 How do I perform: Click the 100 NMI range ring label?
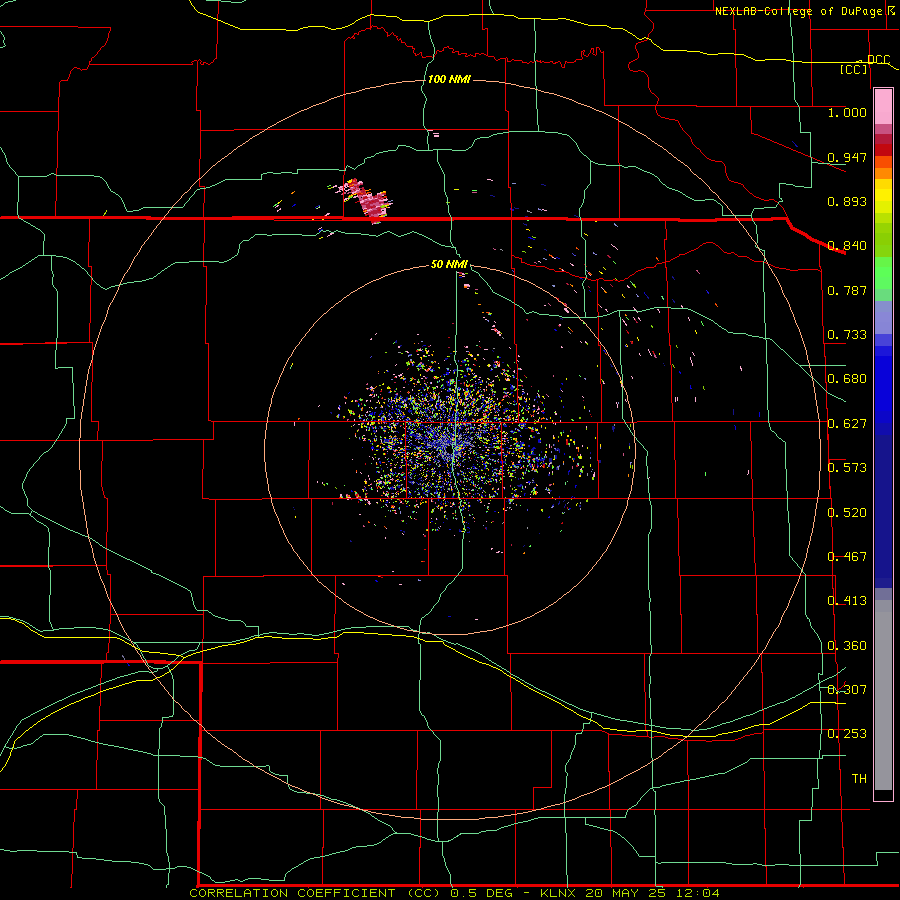point(449,79)
